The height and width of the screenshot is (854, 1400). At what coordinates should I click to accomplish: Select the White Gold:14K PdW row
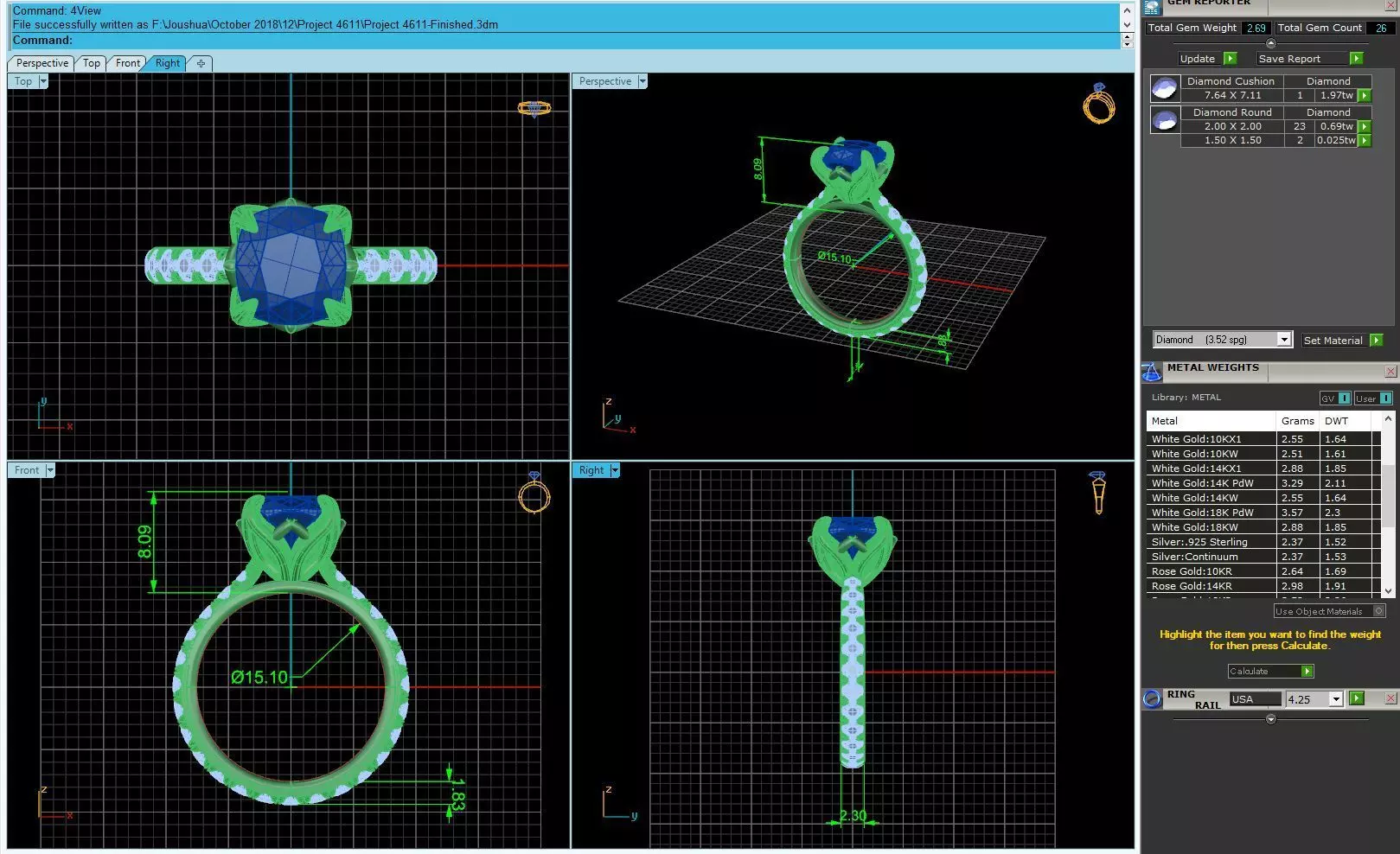[1263, 483]
